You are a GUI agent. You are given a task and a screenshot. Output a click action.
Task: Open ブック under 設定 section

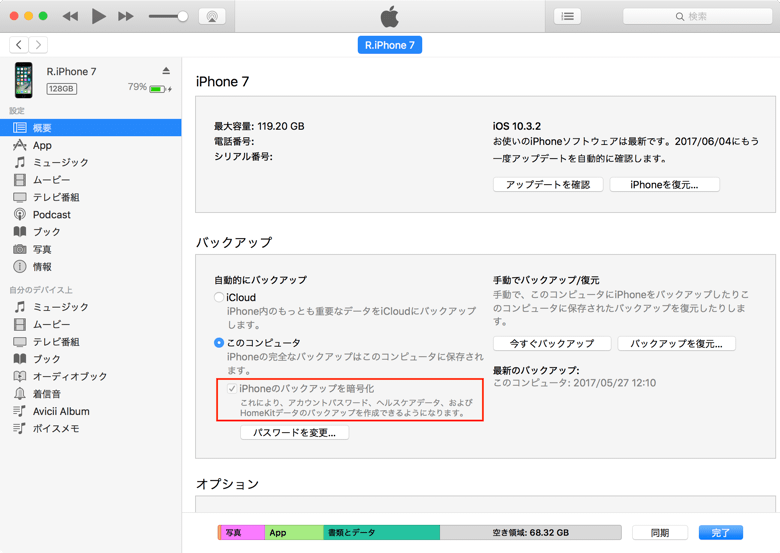point(91,232)
